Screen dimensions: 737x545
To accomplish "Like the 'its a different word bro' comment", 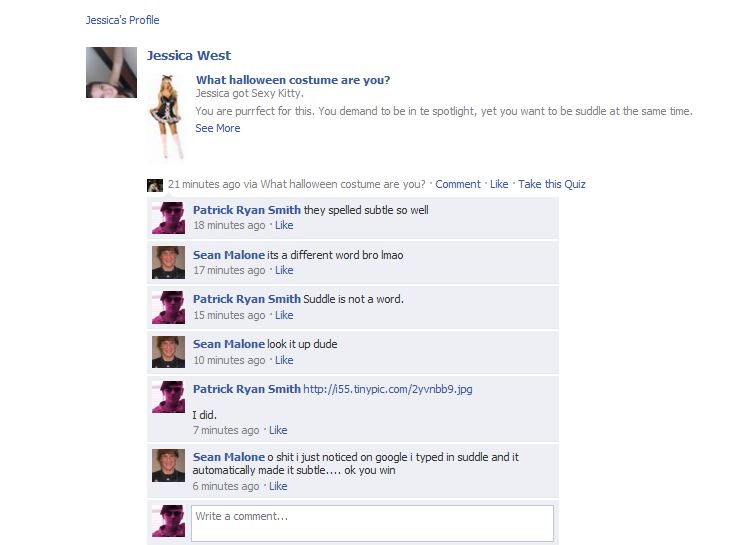I will click(x=284, y=270).
